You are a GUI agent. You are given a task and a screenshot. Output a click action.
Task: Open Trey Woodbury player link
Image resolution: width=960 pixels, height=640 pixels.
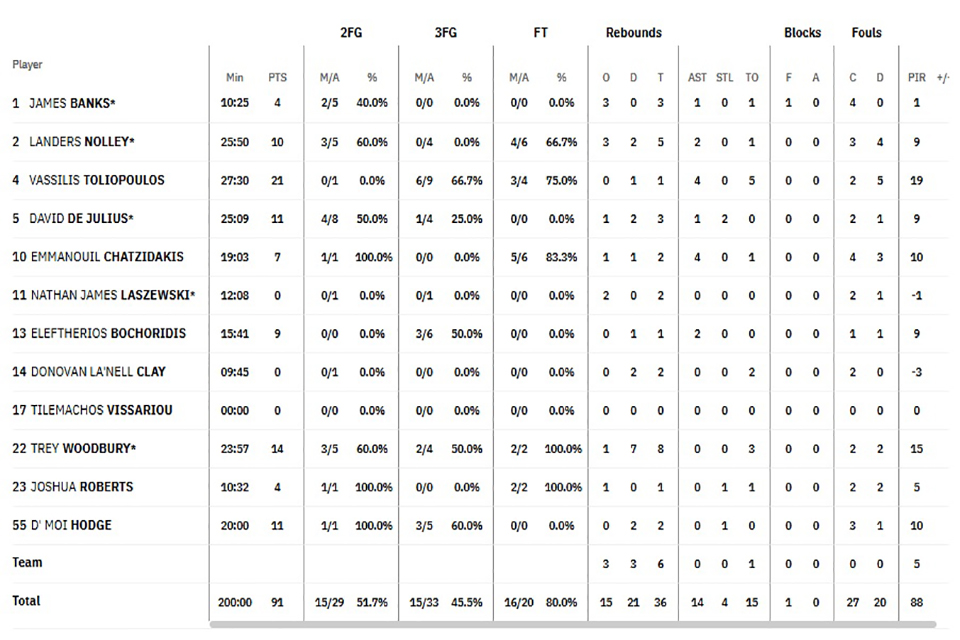[x=83, y=448]
